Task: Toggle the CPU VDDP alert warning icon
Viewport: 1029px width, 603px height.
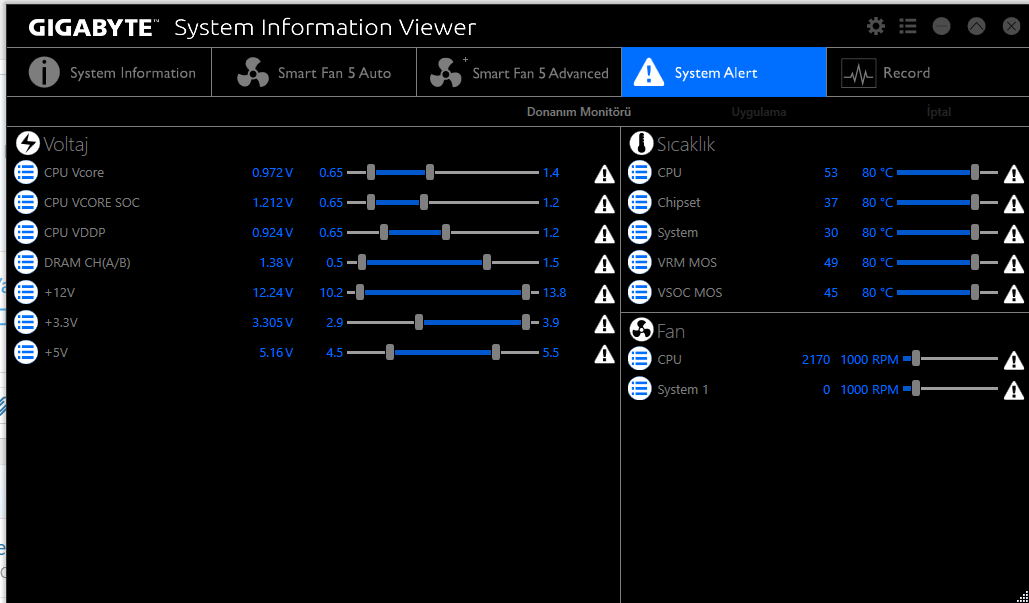Action: coord(604,234)
